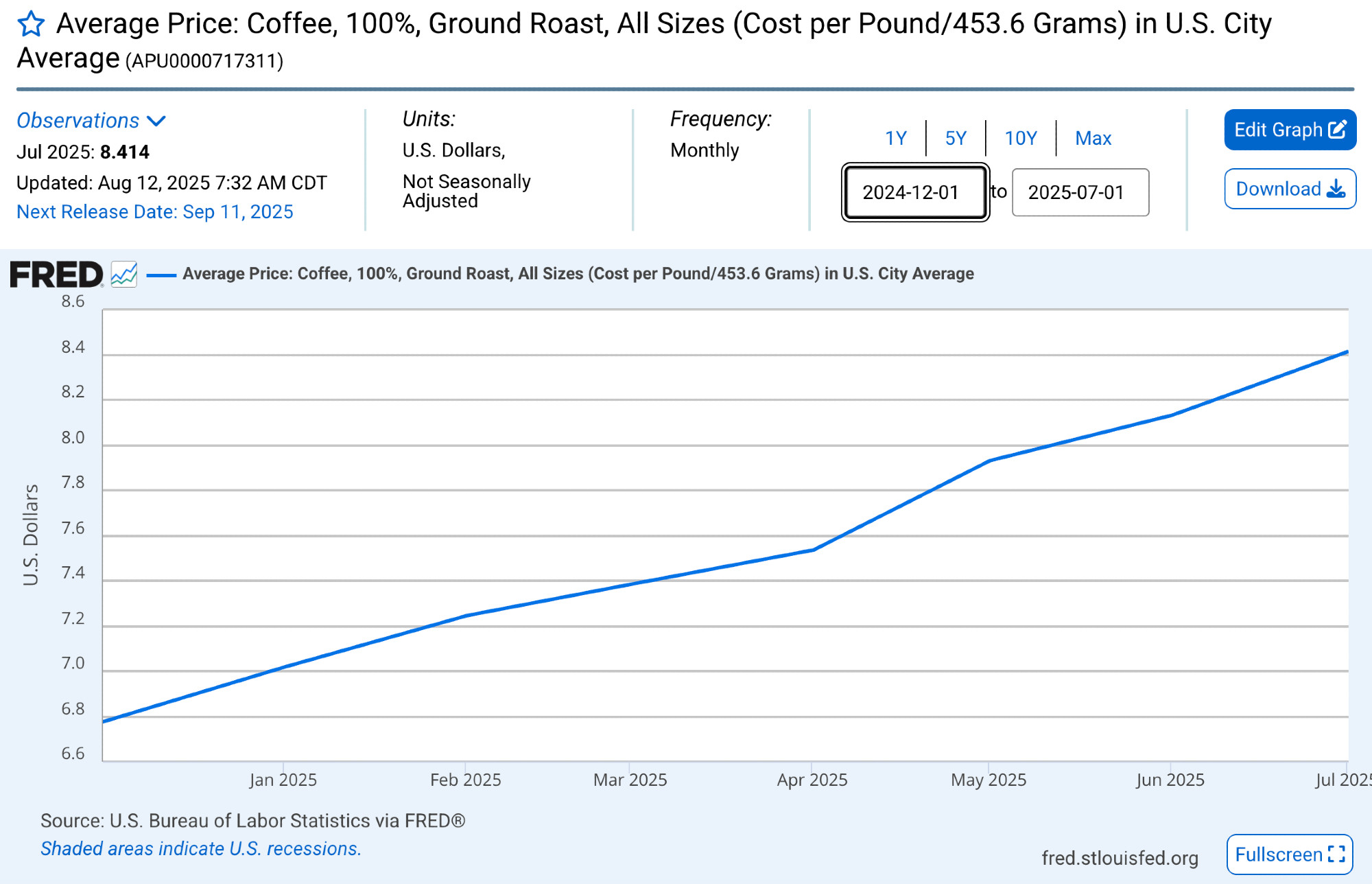Show the Max date range
The image size is (1372, 884).
(x=1093, y=138)
